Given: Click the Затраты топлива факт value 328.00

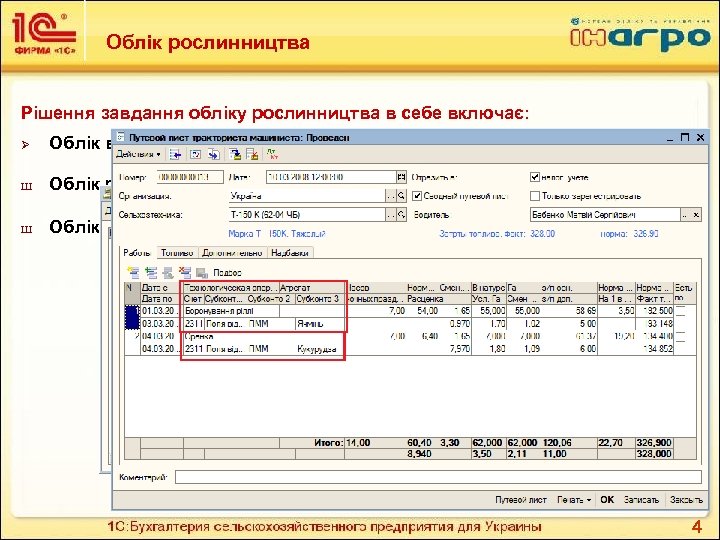Looking at the screenshot, I should tap(542, 234).
